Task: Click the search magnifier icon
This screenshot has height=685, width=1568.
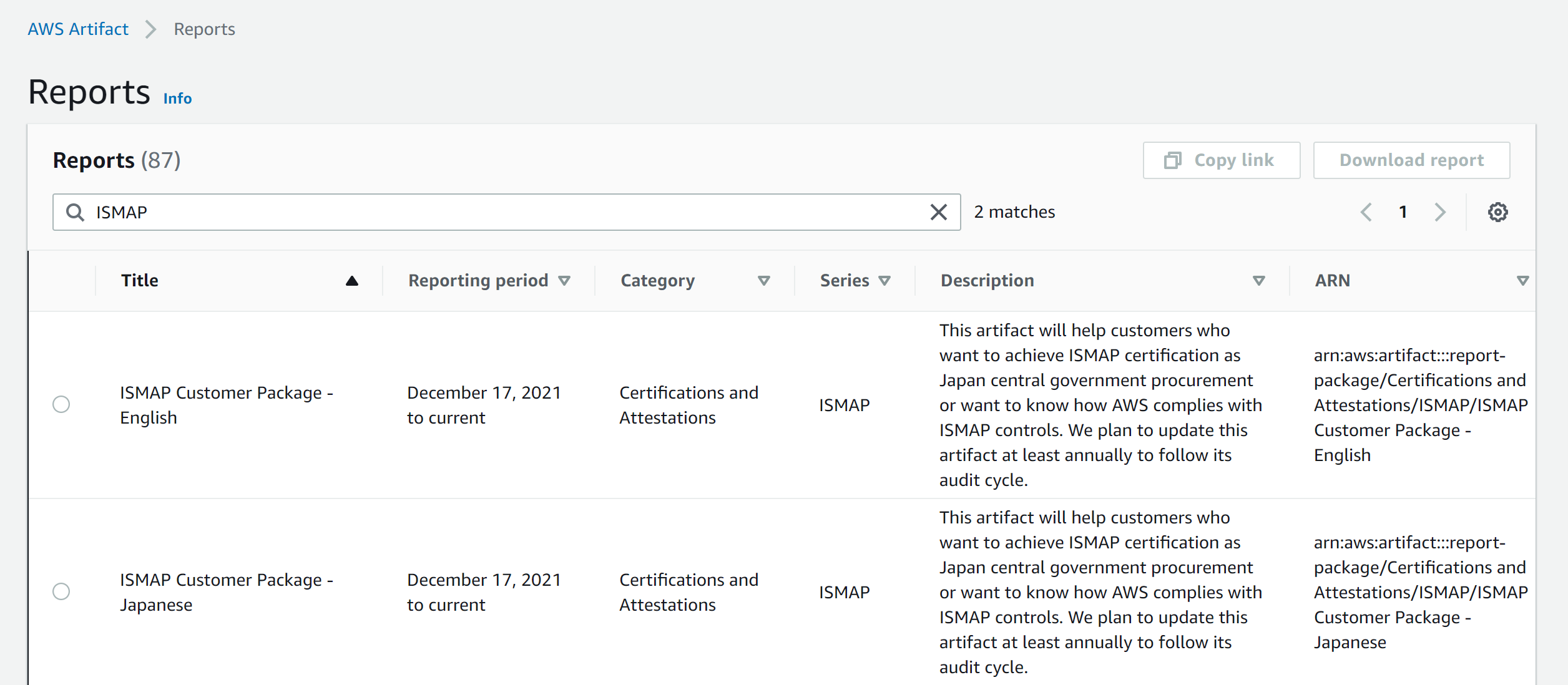Action: [75, 212]
